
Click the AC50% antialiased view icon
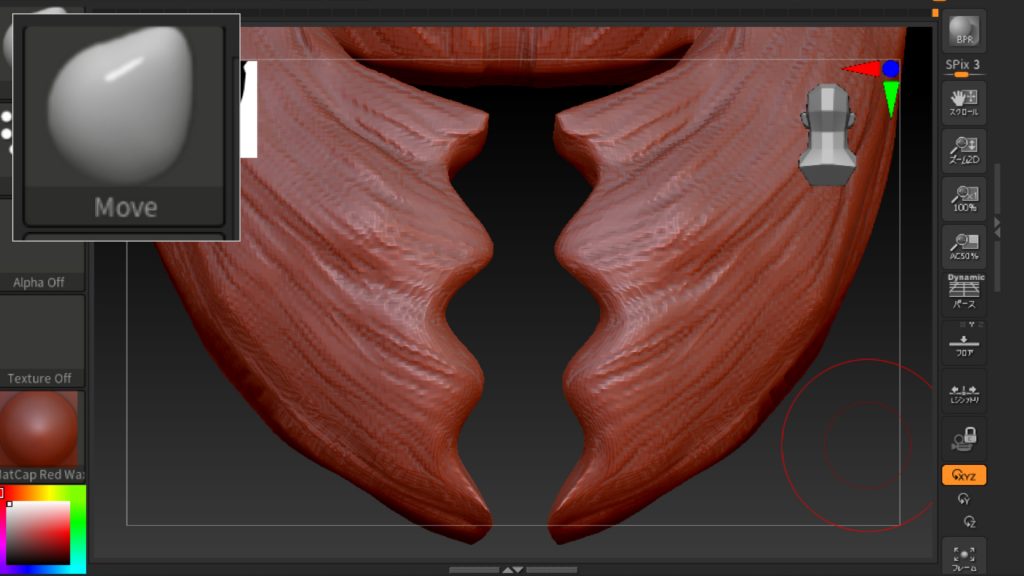click(x=962, y=247)
